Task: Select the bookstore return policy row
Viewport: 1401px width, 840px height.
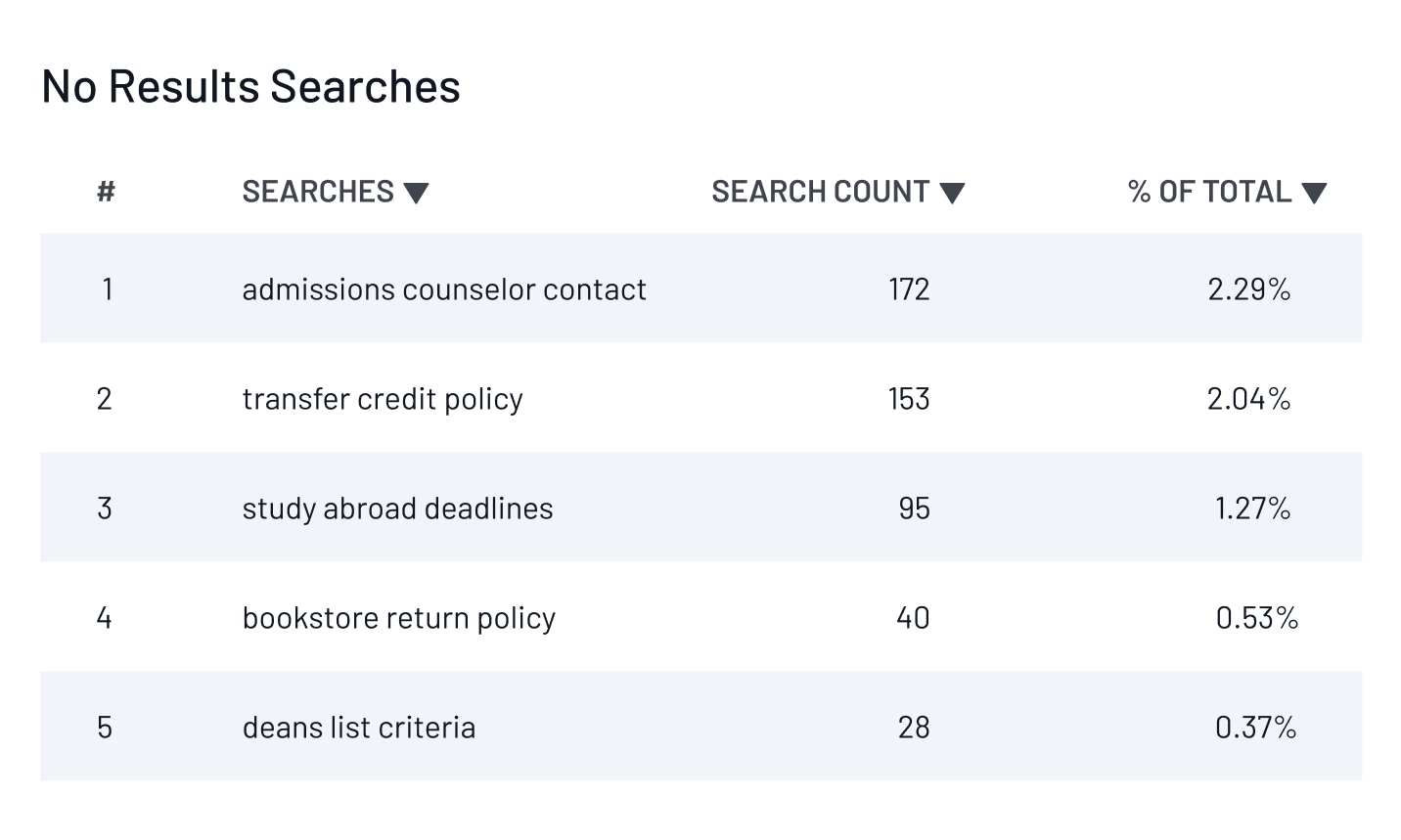Action: pos(398,617)
